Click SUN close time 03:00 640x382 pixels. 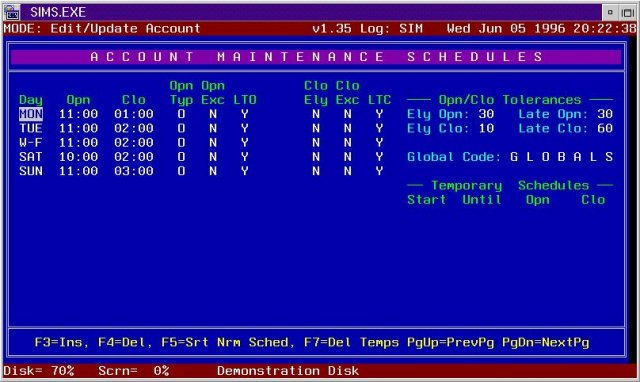pyautogui.click(x=134, y=171)
